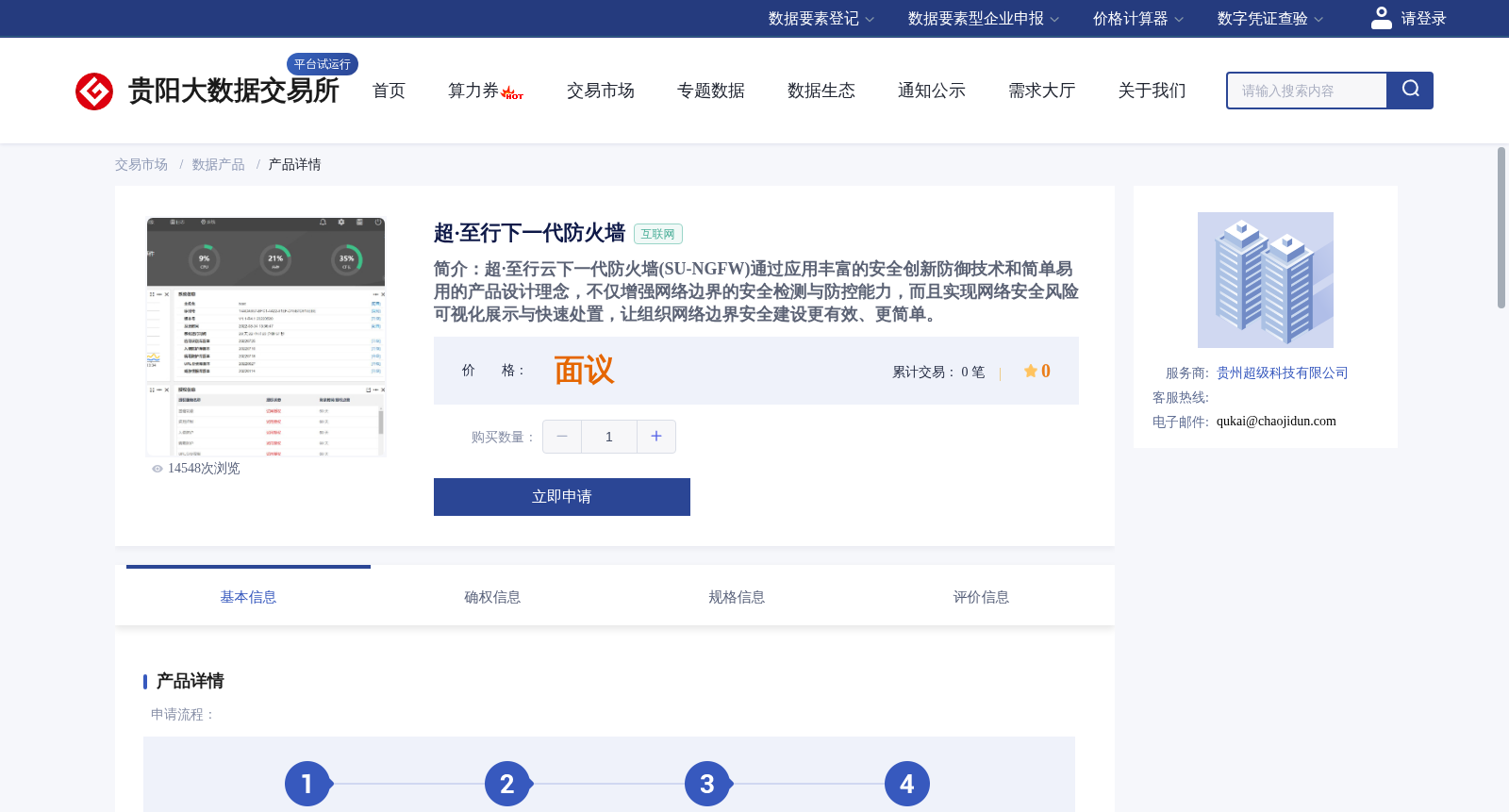The width and height of the screenshot is (1509, 812).
Task: Click the 产品详情 section heading
Action: point(190,681)
